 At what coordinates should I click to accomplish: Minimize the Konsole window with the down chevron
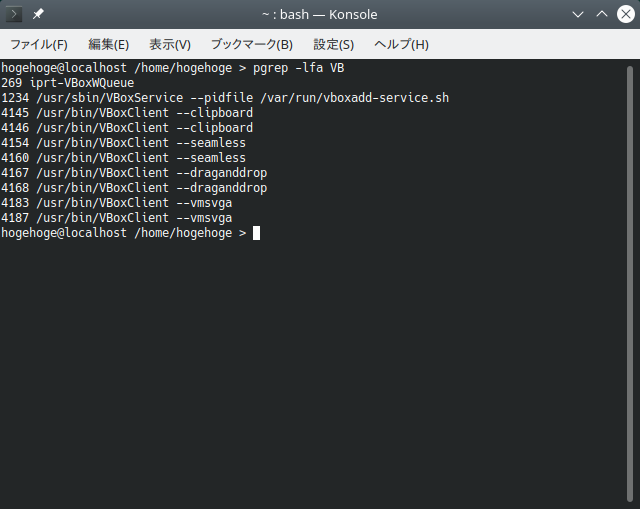[x=578, y=15]
